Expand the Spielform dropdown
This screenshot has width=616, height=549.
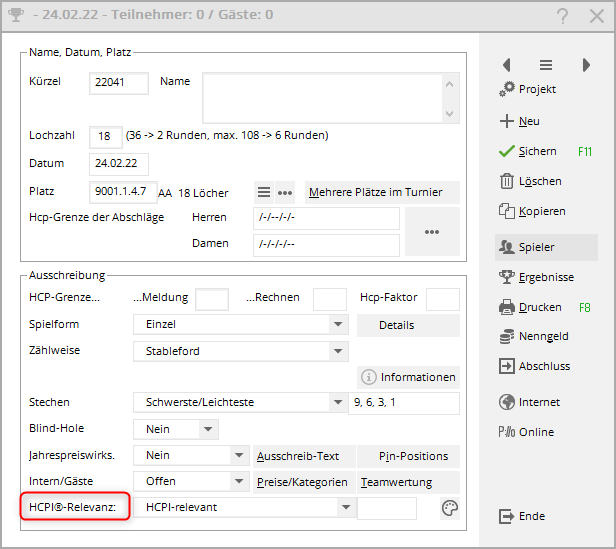coord(339,325)
